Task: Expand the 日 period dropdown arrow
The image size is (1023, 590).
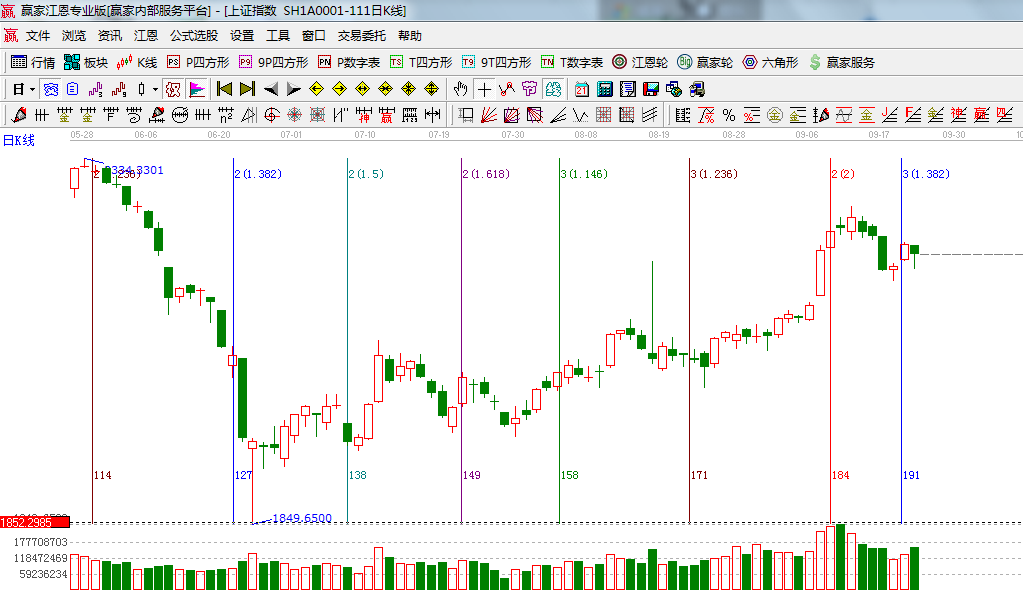Action: coord(32,89)
